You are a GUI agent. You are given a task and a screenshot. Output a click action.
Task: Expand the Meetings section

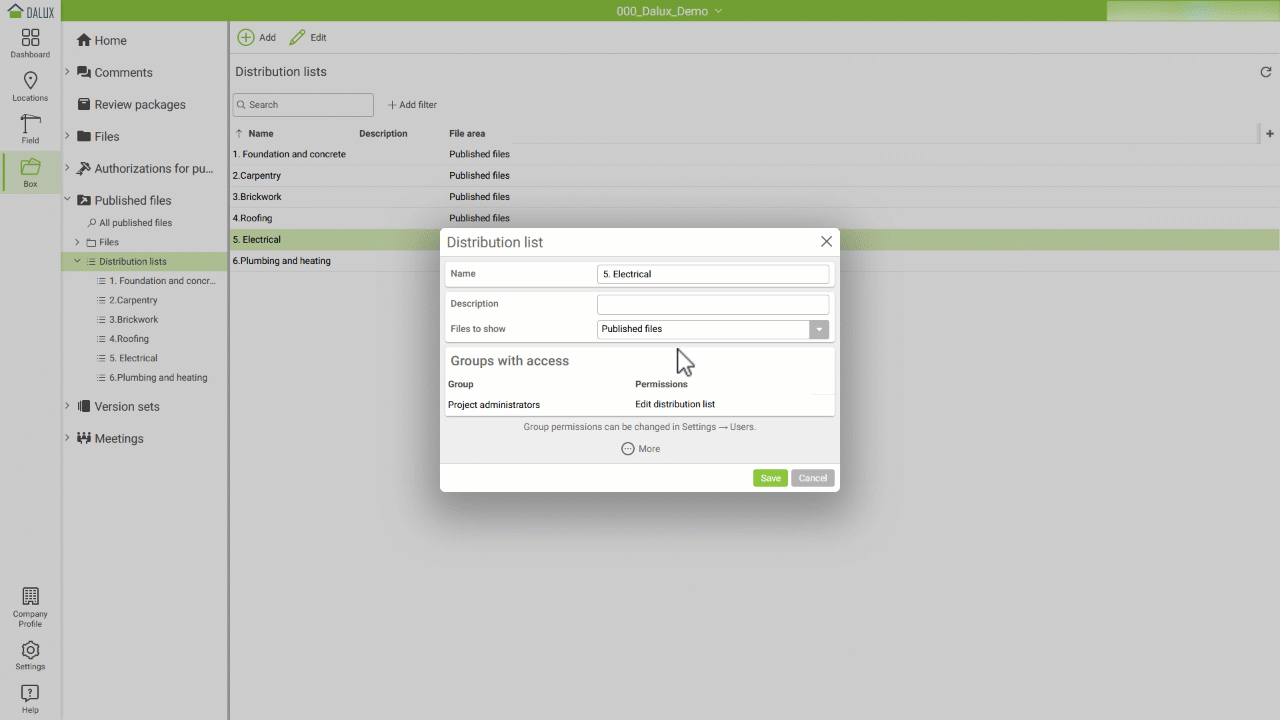[67, 438]
